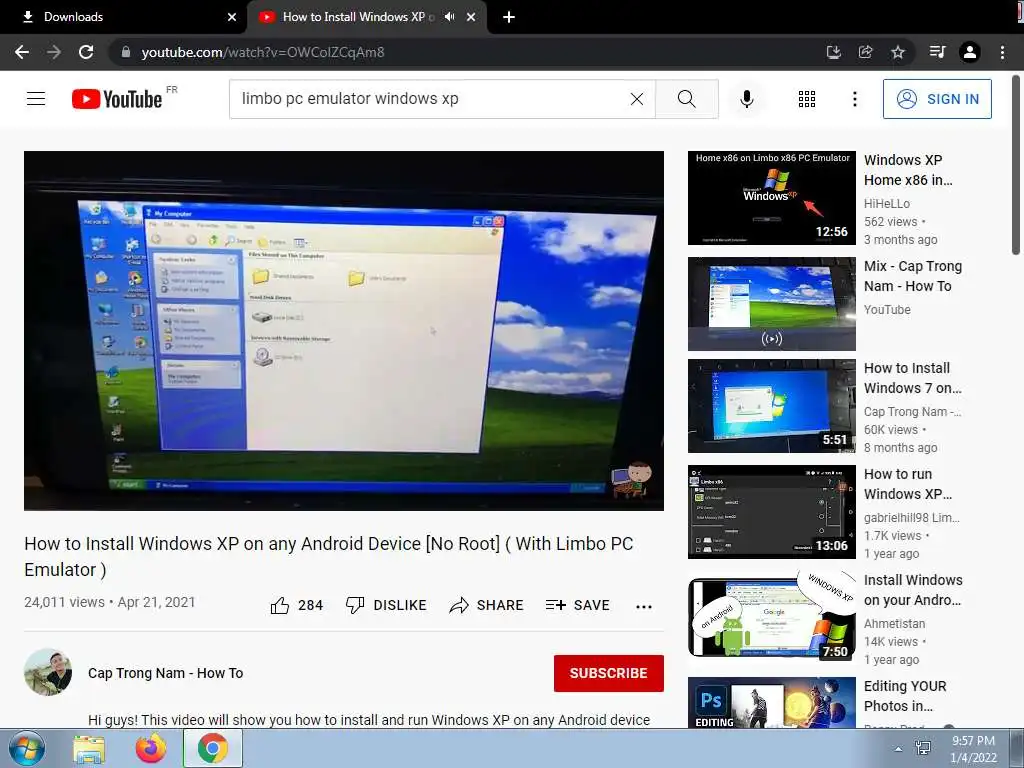Open the media control icon in Chrome toolbar
Image resolution: width=1024 pixels, height=768 pixels.
tap(937, 52)
